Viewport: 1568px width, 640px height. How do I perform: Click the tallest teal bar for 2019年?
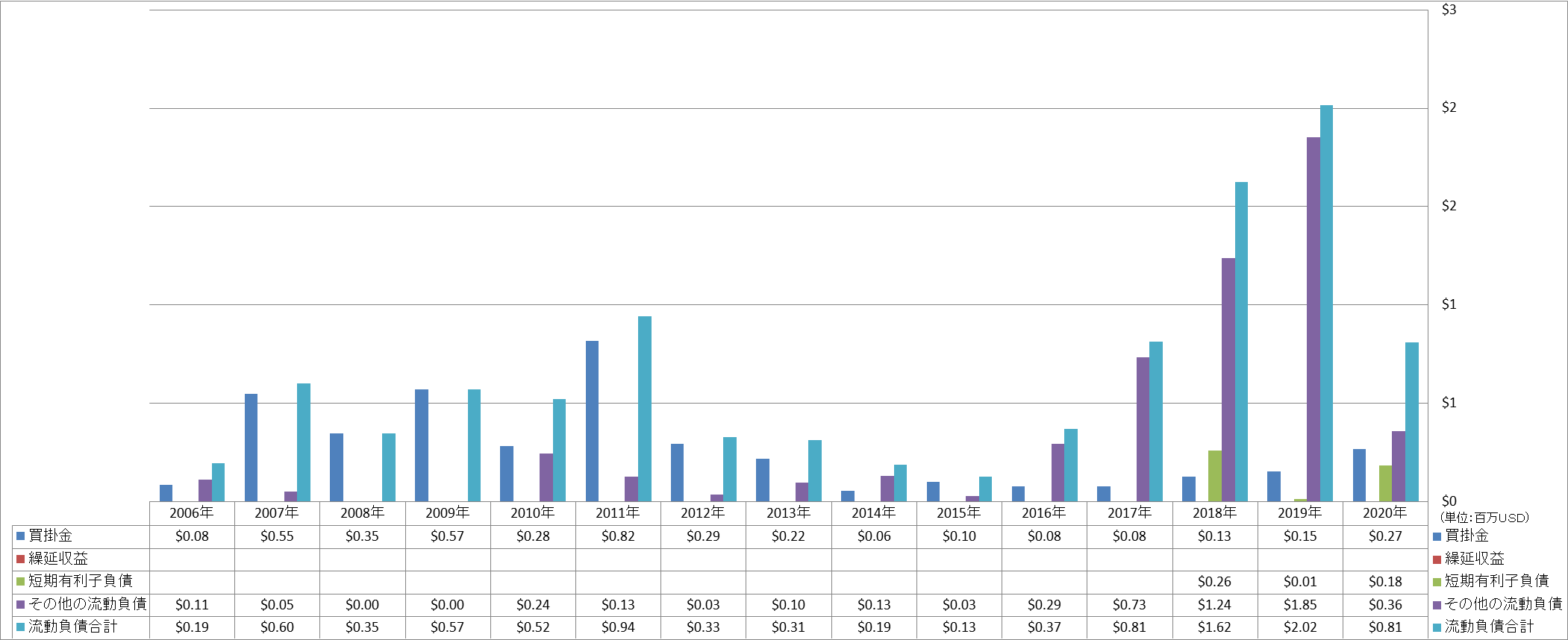pos(1326,304)
